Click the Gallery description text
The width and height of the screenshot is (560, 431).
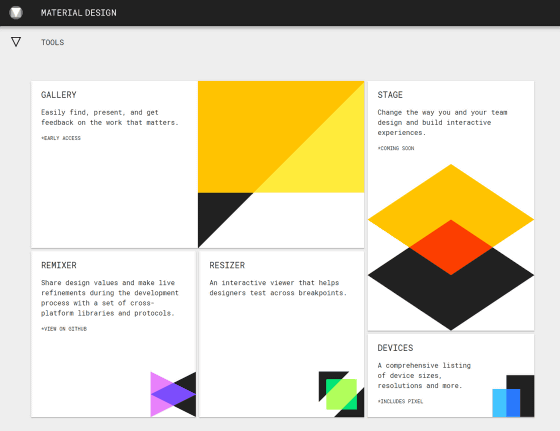tap(110, 117)
